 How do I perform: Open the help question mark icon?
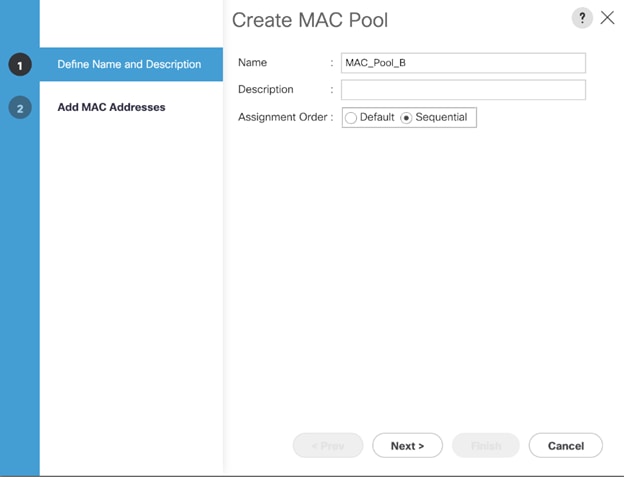point(582,18)
